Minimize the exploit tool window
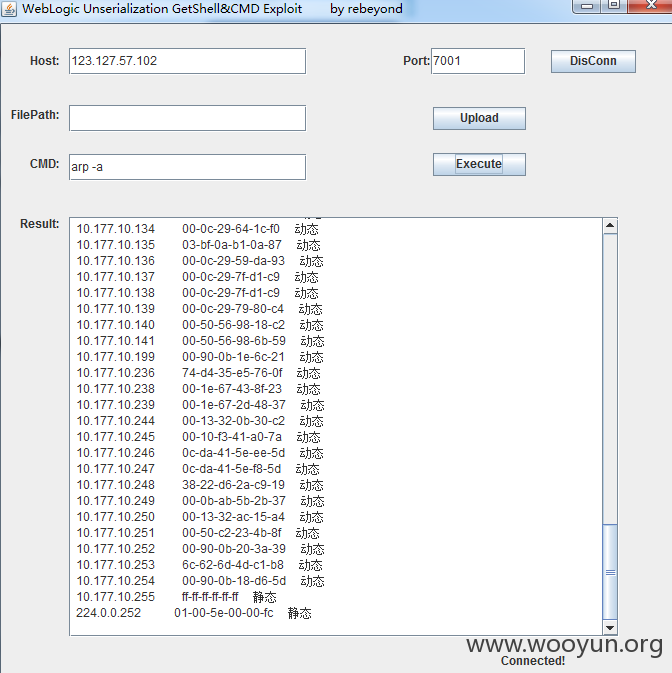 [587, 6]
